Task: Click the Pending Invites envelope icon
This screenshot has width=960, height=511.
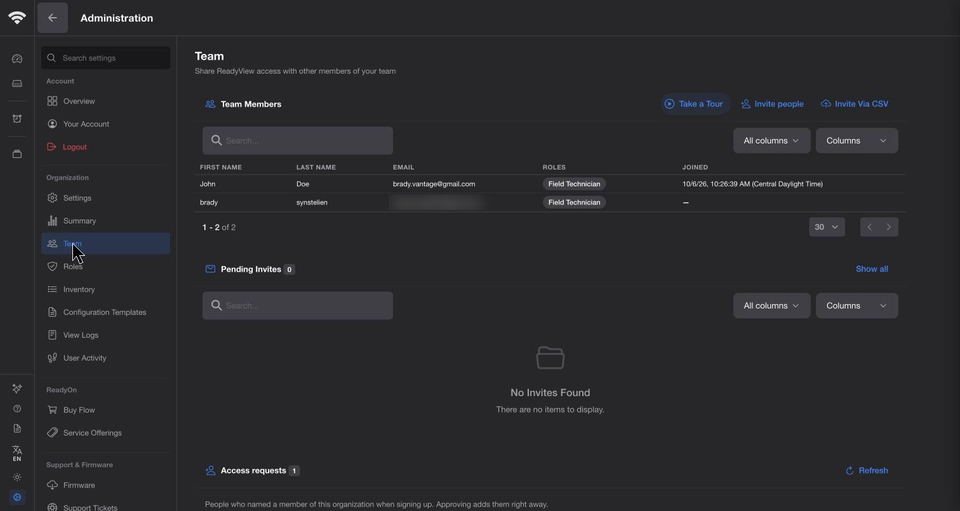Action: pos(210,269)
